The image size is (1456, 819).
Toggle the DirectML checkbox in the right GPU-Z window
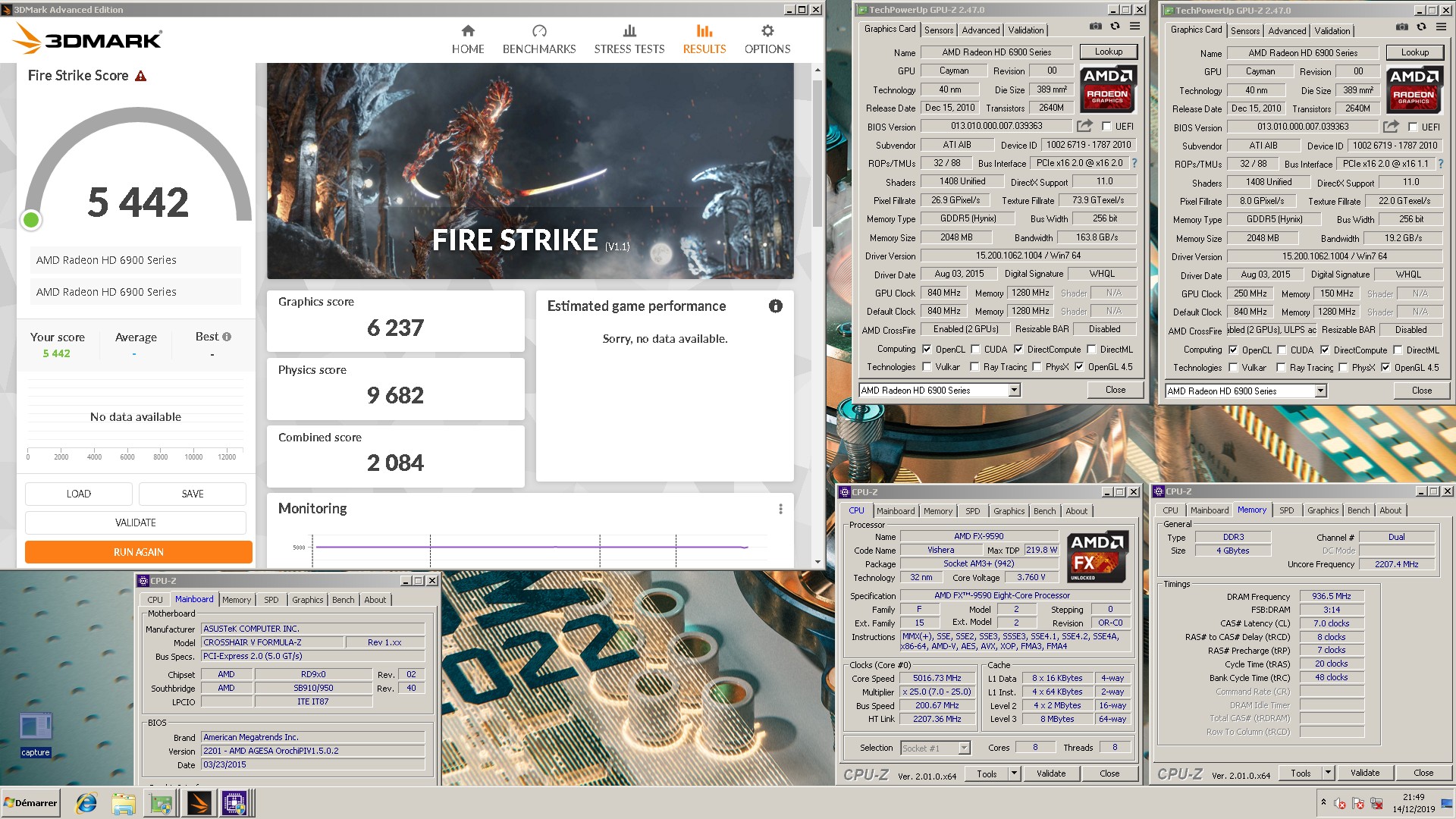pyautogui.click(x=1398, y=350)
